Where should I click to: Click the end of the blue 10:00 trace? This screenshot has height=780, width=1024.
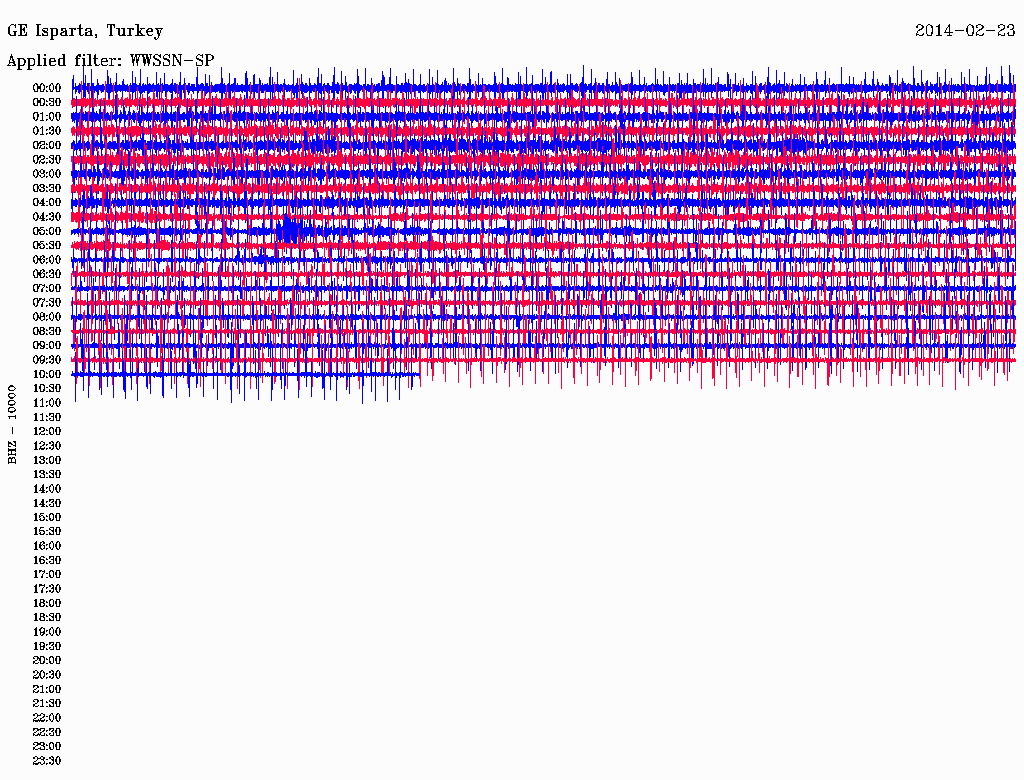pyautogui.click(x=419, y=374)
